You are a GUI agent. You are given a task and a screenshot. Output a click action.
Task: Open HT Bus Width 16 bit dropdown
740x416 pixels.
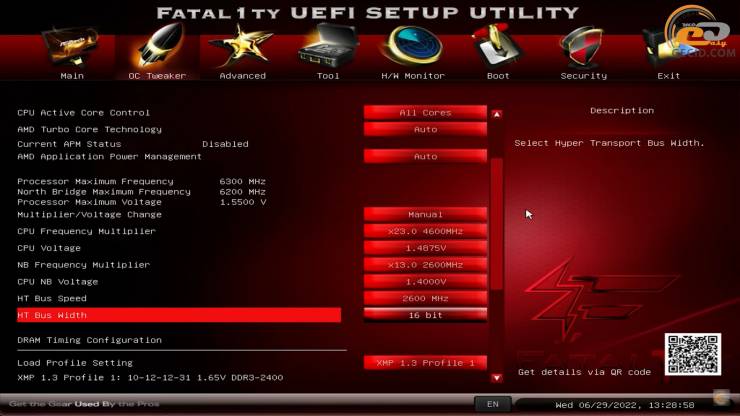coord(425,315)
